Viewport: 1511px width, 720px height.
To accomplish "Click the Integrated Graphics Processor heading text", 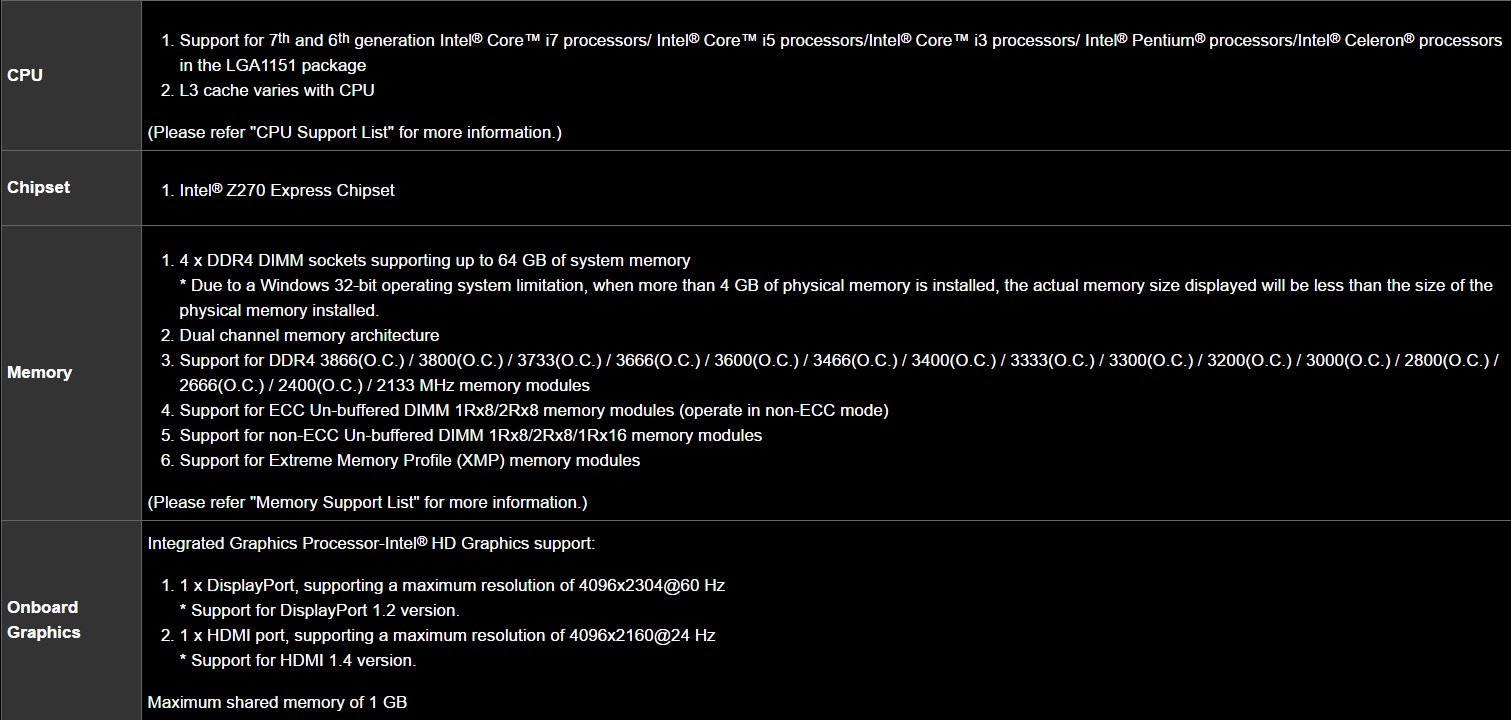I will (x=371, y=543).
